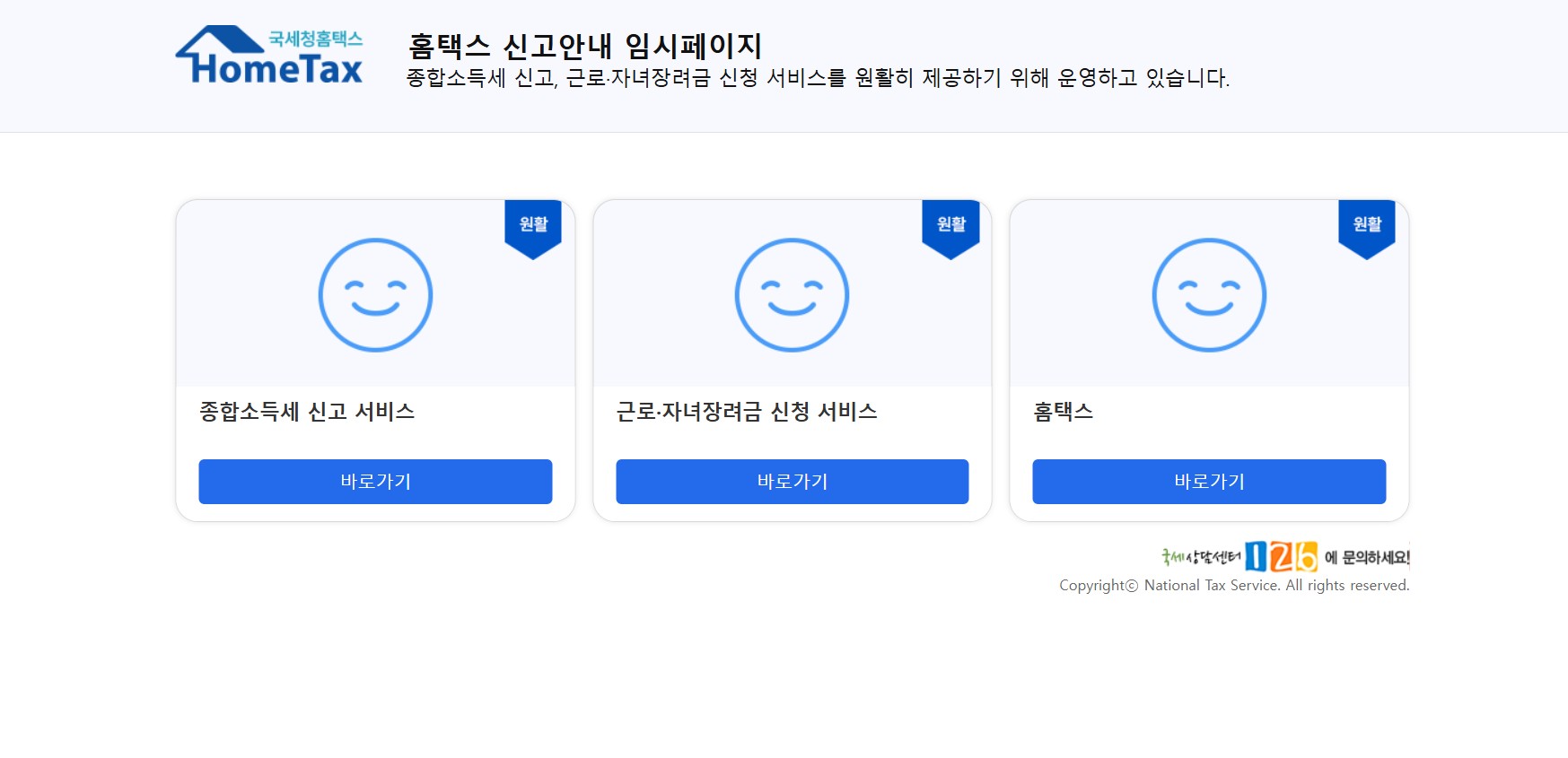Click the National Tax Service copyright text
The image size is (1568, 758).
point(1235,585)
